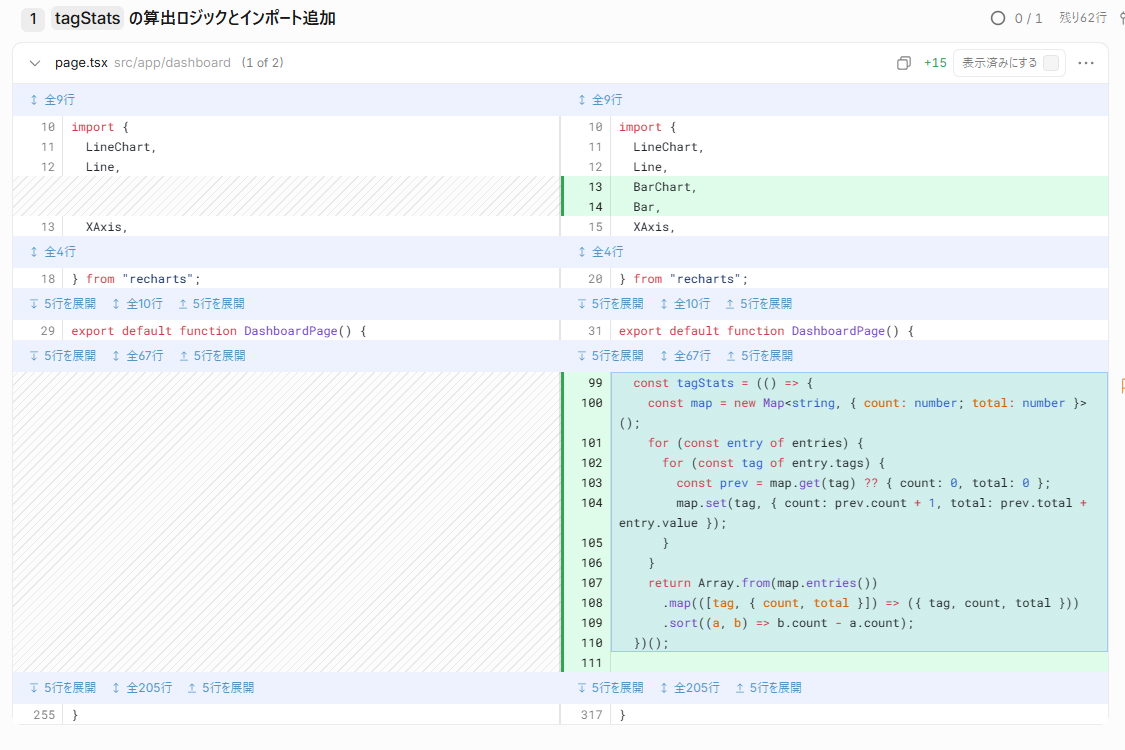Expand 全4行 in the old-code left pane
The width and height of the screenshot is (1125, 750).
[x=52, y=252]
